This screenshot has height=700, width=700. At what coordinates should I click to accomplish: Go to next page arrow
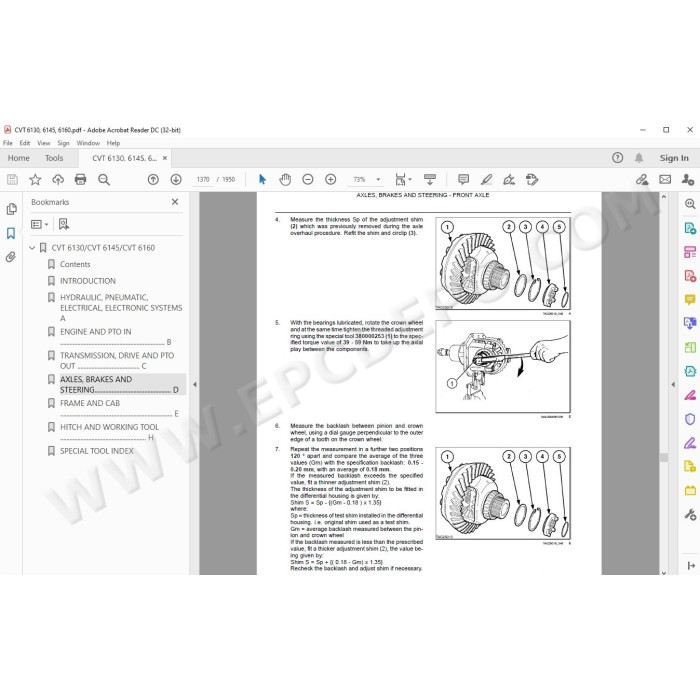(x=176, y=179)
